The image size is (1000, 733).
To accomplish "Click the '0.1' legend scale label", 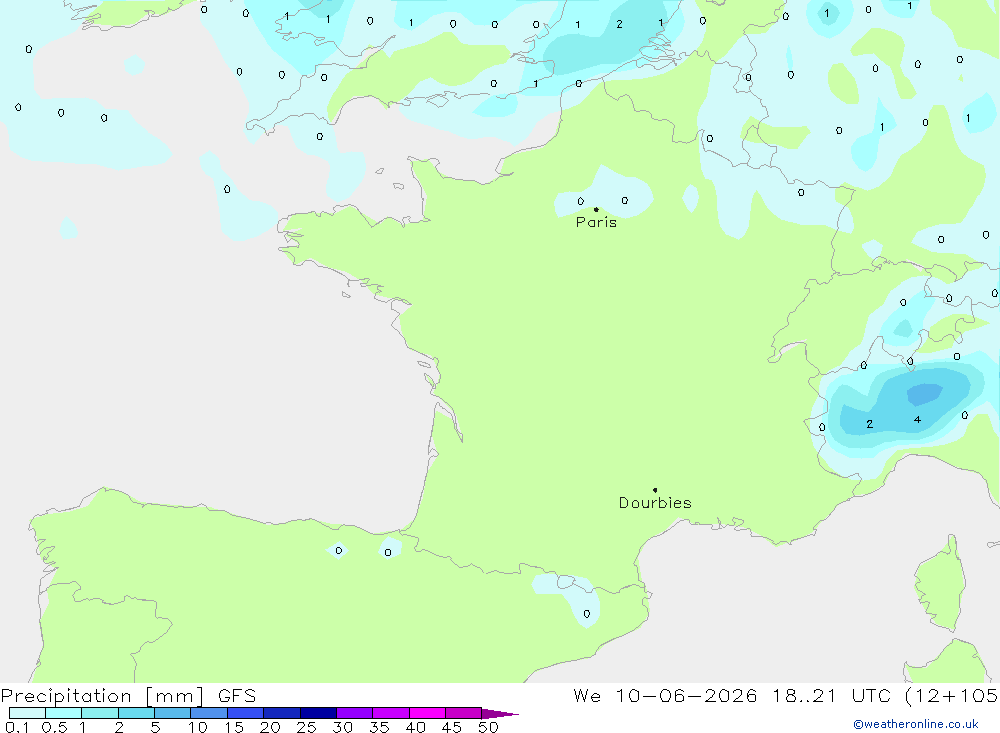I will 17,727.
